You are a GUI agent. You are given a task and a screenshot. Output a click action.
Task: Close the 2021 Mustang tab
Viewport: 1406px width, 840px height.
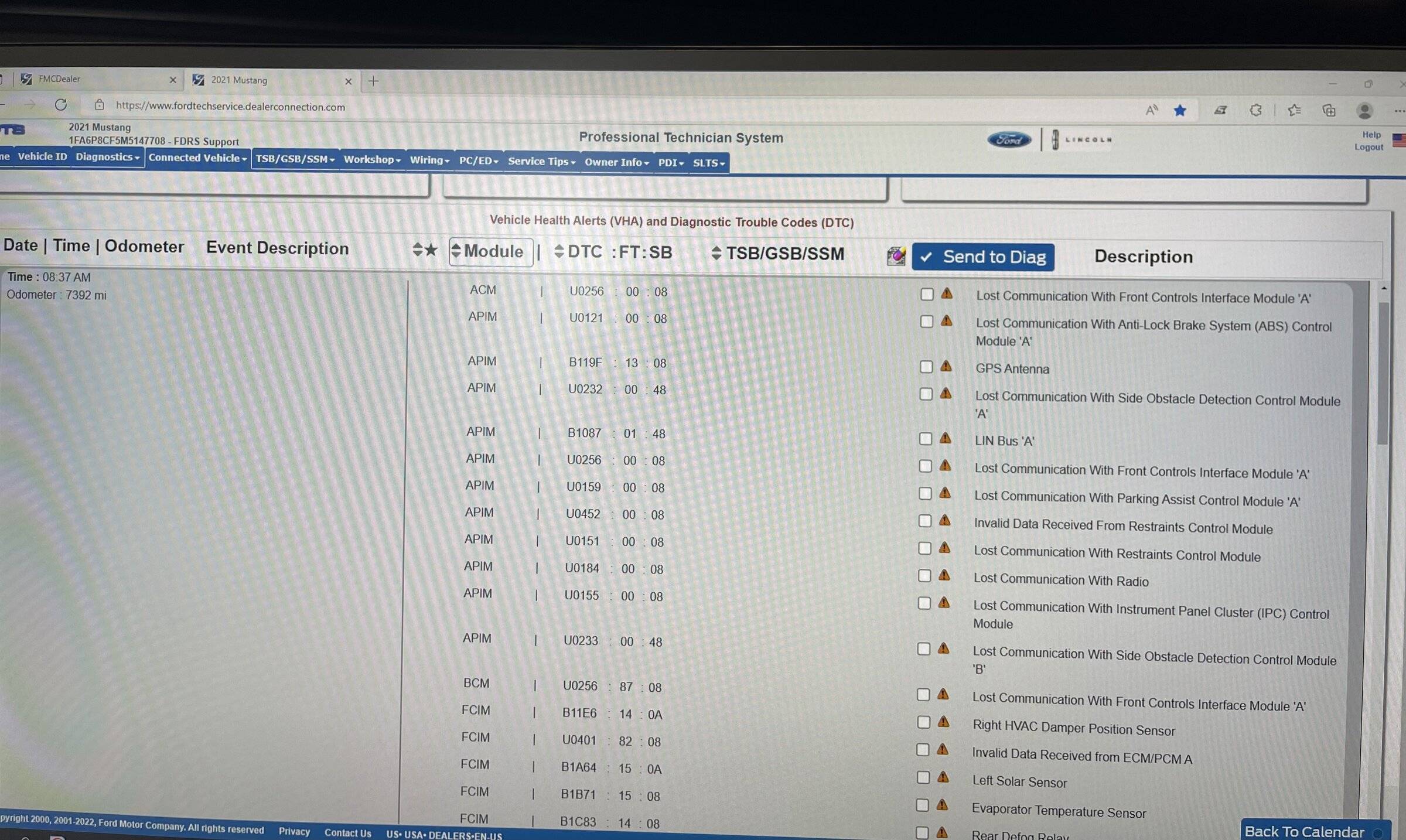click(349, 81)
